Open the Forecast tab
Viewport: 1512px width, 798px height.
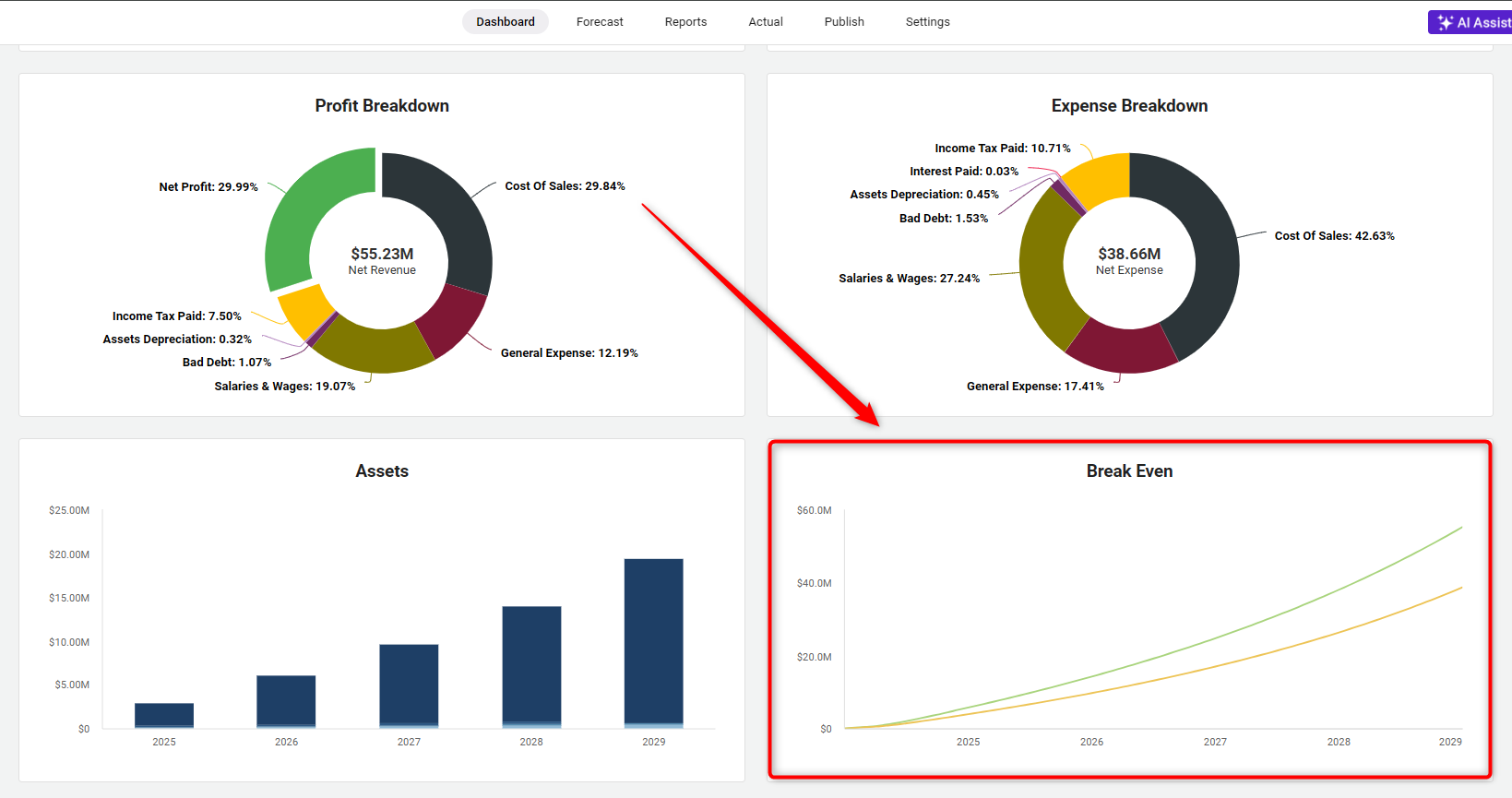[600, 22]
